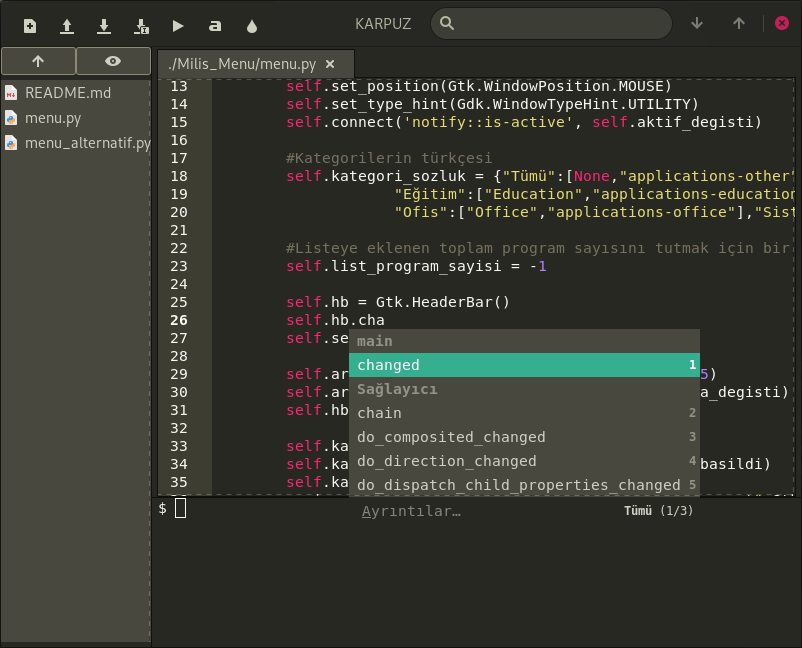Viewport: 802px width, 648px height.
Task: Click the 'self.hb.cha' code on line 26
Action: (x=335, y=320)
